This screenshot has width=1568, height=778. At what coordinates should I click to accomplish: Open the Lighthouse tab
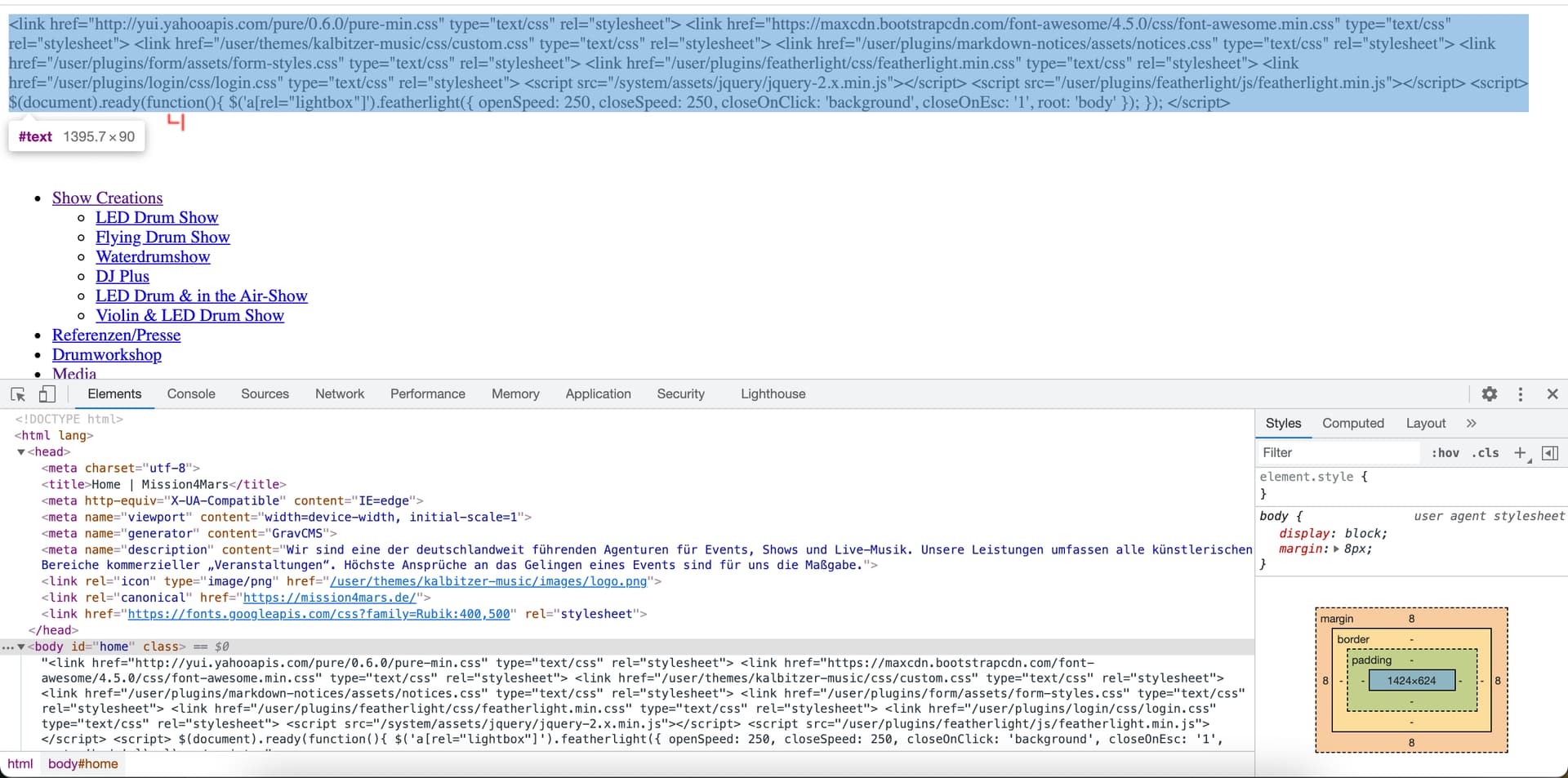773,394
